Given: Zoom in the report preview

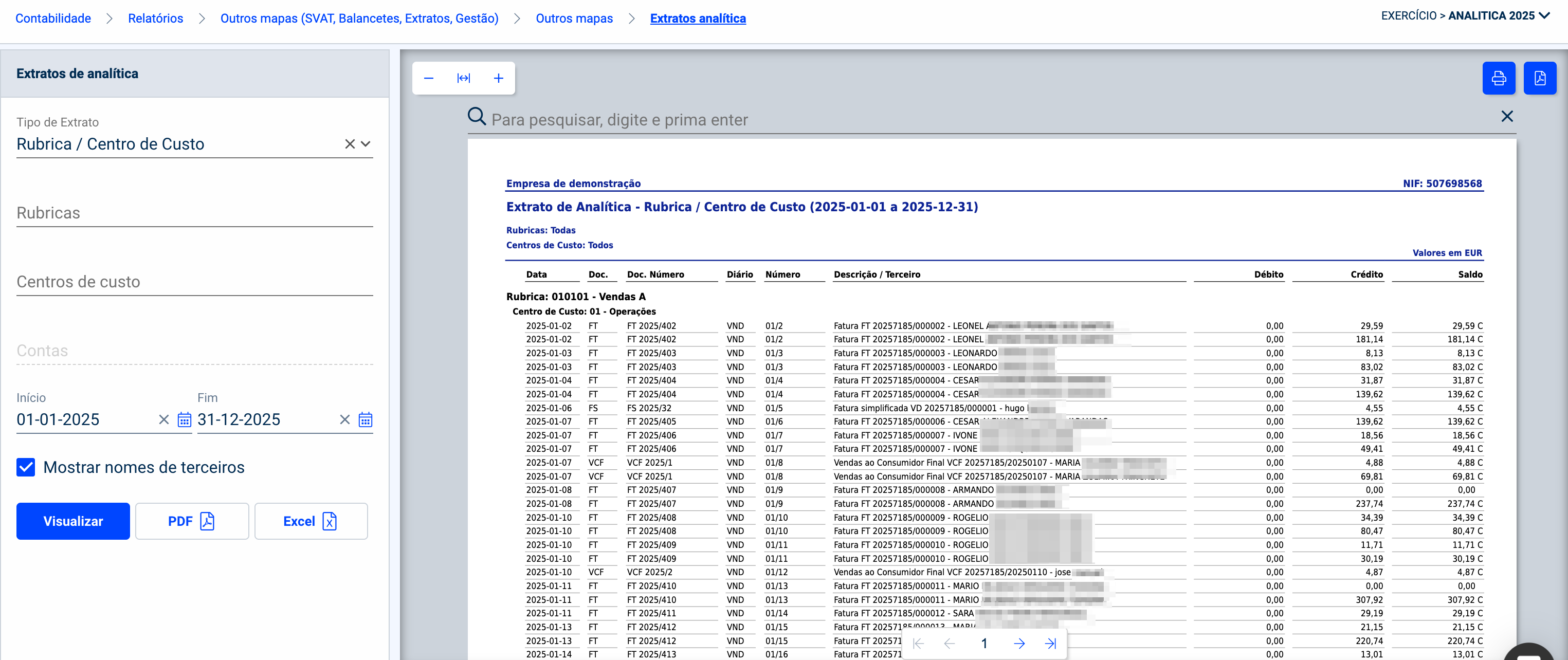Looking at the screenshot, I should click(499, 78).
